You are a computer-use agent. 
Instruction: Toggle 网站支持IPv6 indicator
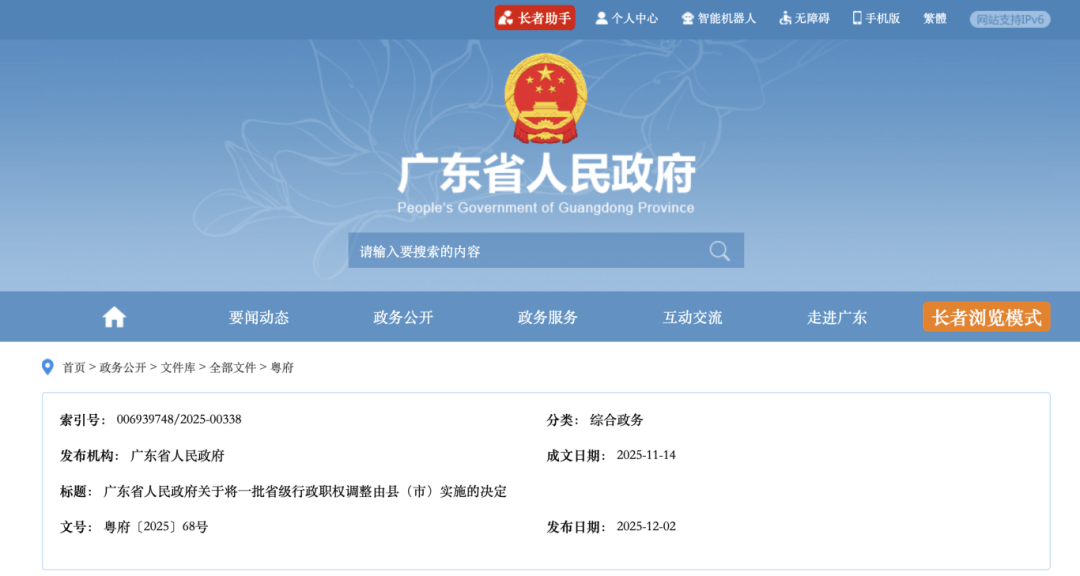(1012, 17)
